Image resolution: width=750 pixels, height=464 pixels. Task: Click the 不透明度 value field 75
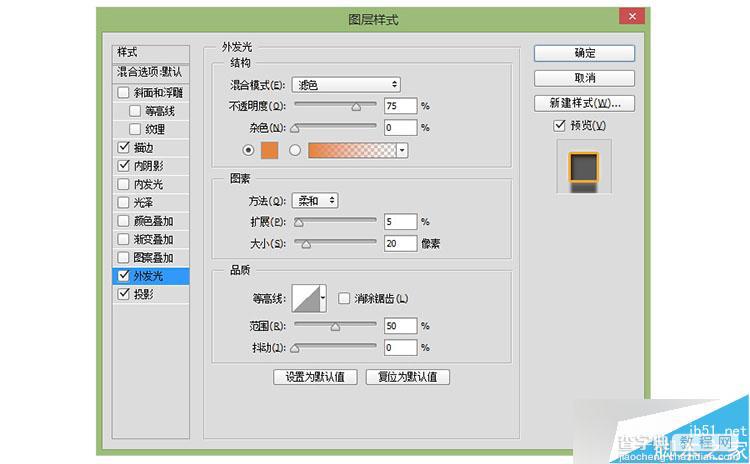tap(400, 106)
